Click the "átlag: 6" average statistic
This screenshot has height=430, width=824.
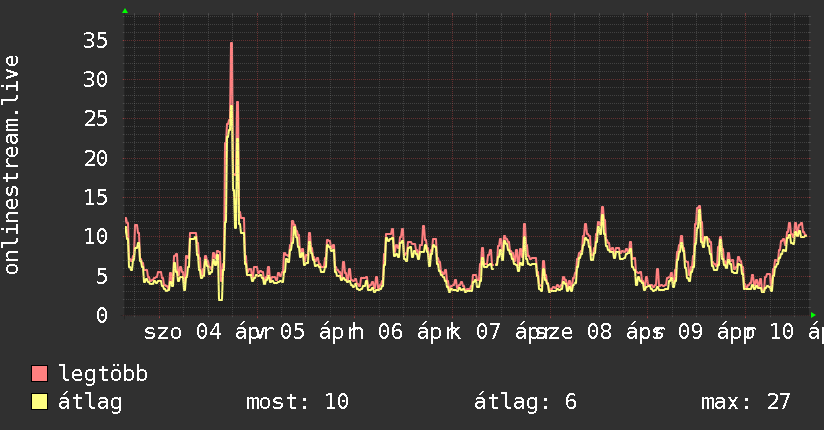click(x=525, y=402)
